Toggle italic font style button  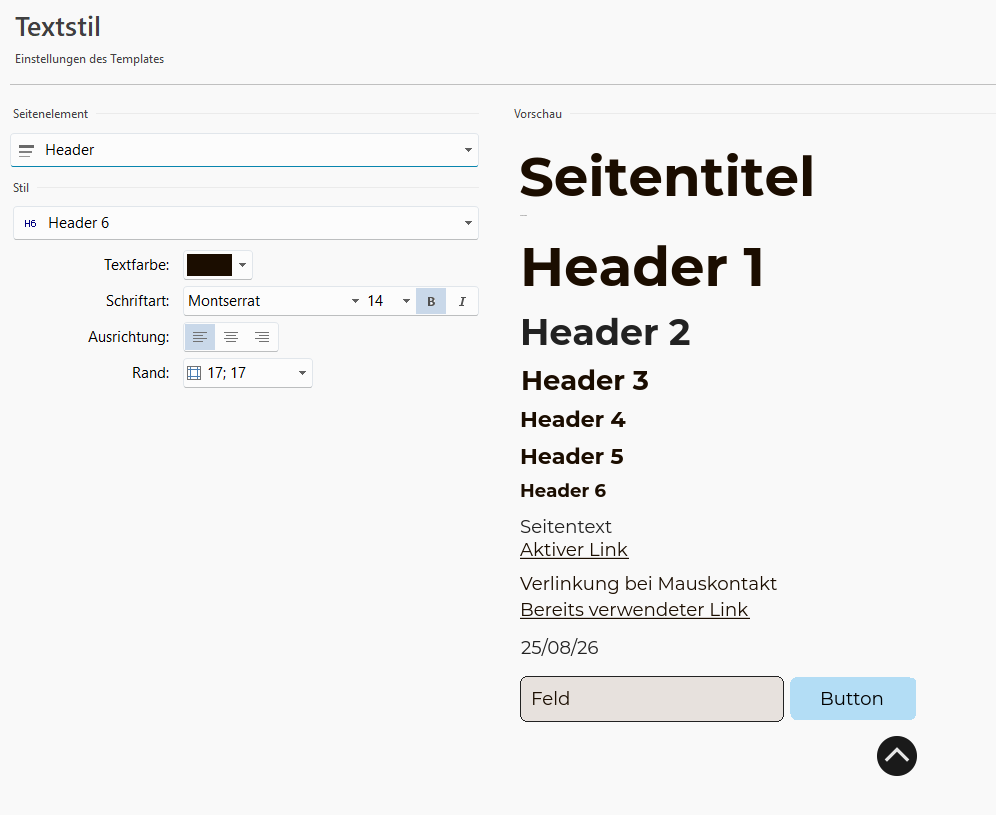[462, 301]
